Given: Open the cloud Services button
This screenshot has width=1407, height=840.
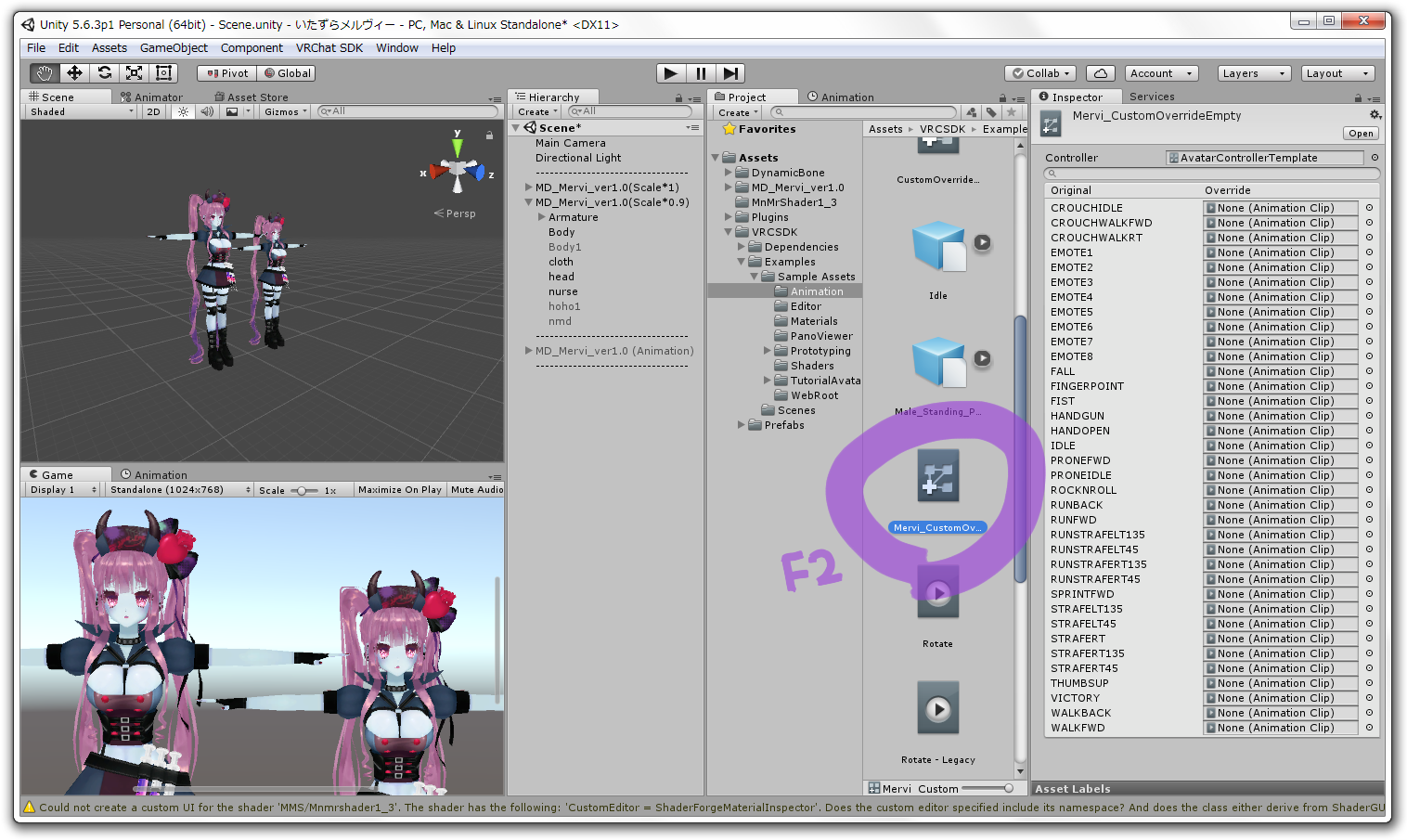Looking at the screenshot, I should (x=1100, y=73).
